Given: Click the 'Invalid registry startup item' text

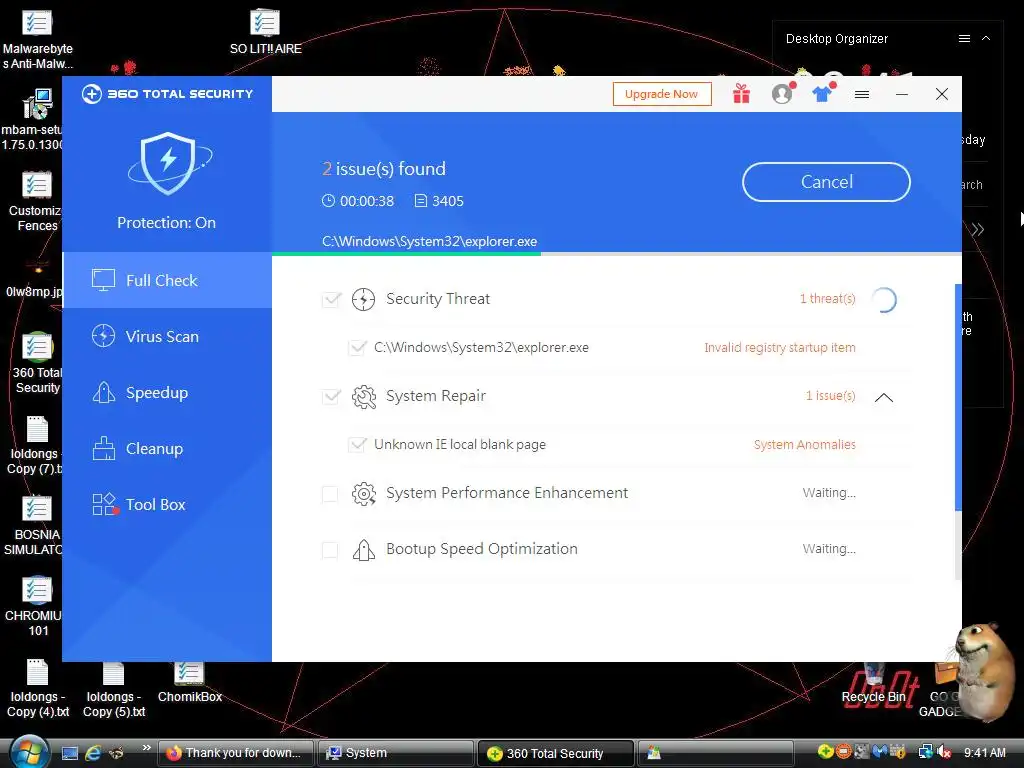Looking at the screenshot, I should pyautogui.click(x=780, y=347).
